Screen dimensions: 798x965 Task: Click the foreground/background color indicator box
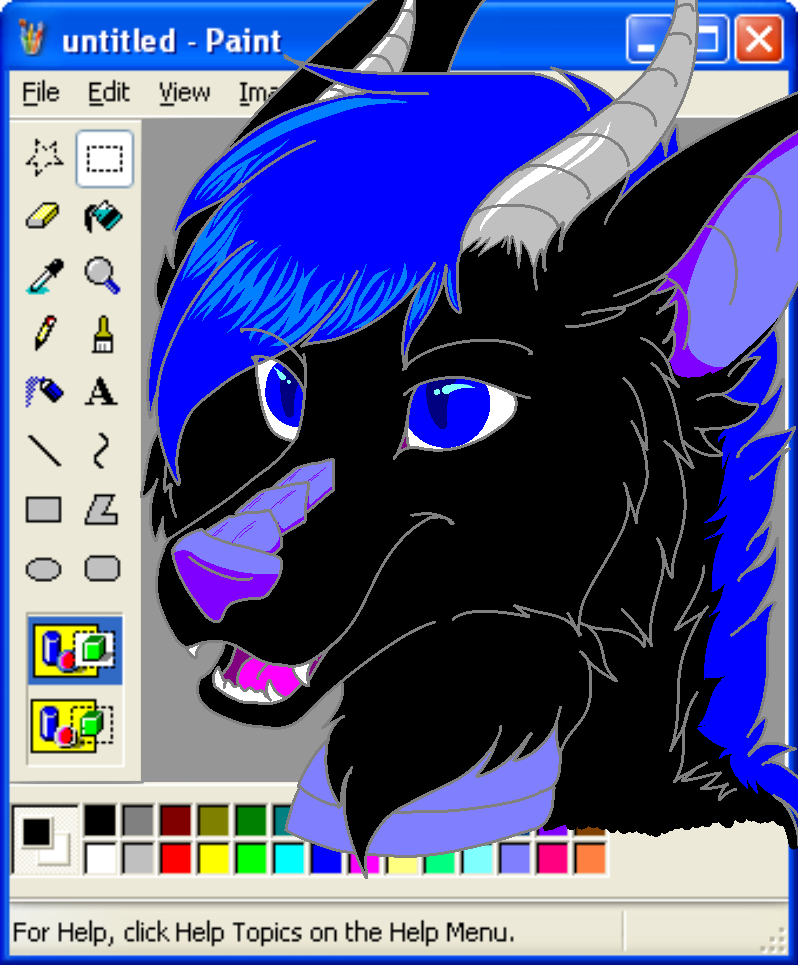tap(44, 839)
